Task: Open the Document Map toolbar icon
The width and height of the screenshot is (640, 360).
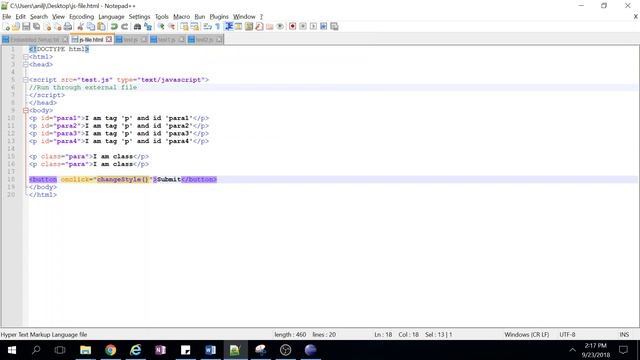Action: 249,27
